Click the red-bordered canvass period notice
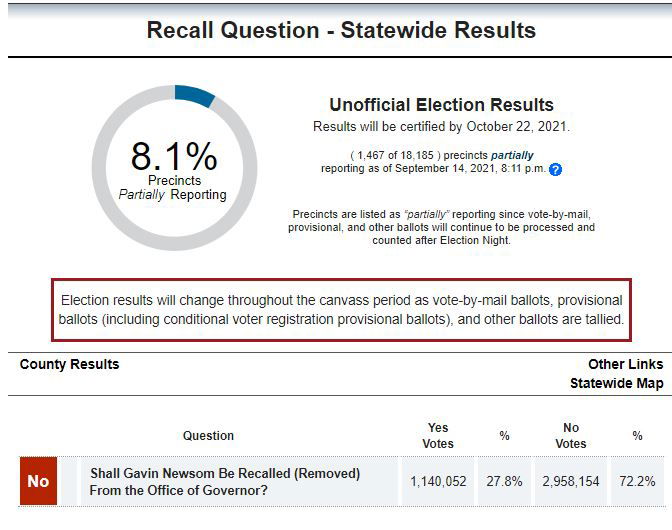The image size is (672, 530). click(x=341, y=309)
